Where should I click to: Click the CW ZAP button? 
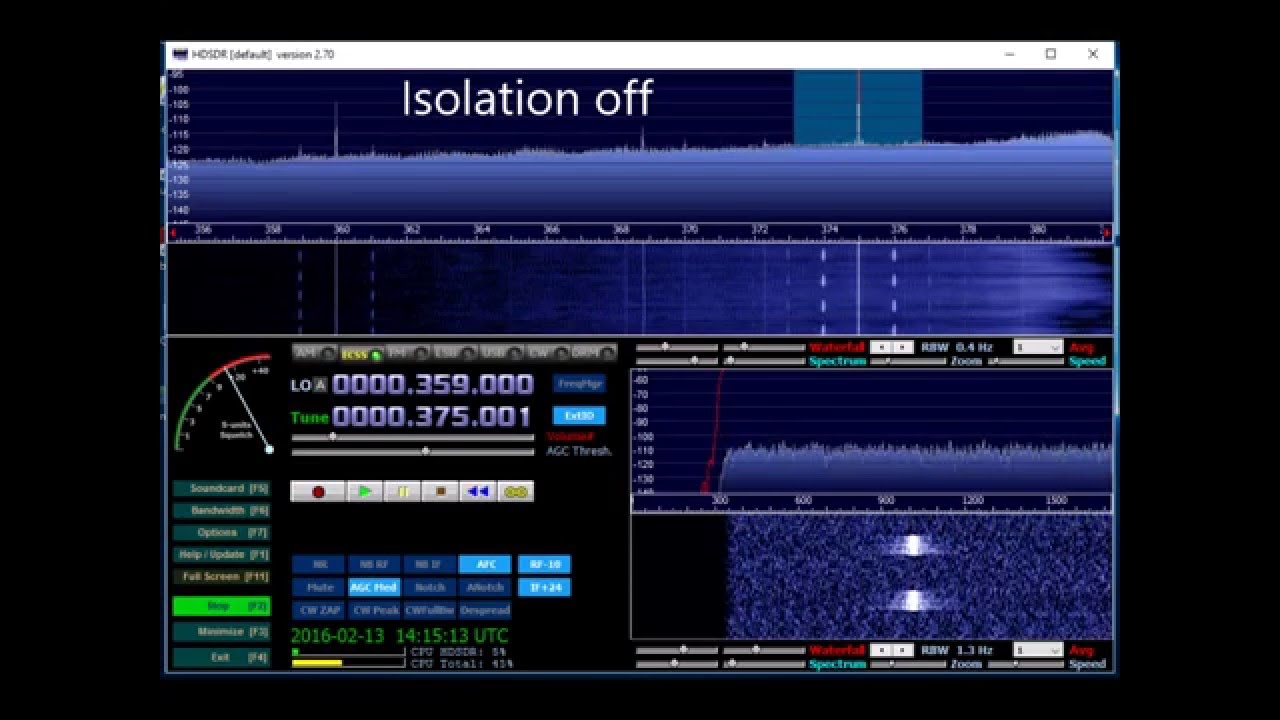[318, 610]
